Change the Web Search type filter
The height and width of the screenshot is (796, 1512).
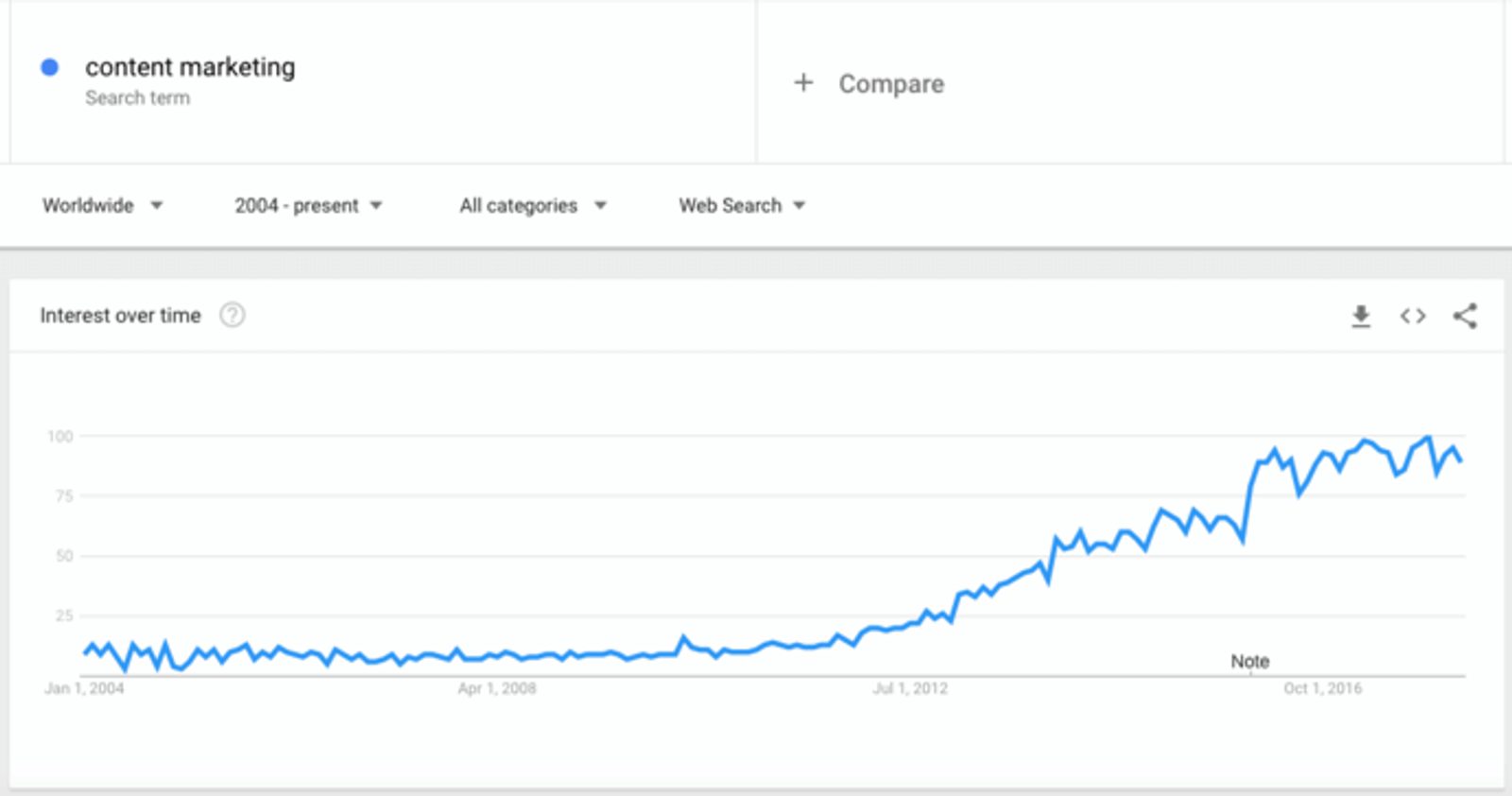click(730, 205)
